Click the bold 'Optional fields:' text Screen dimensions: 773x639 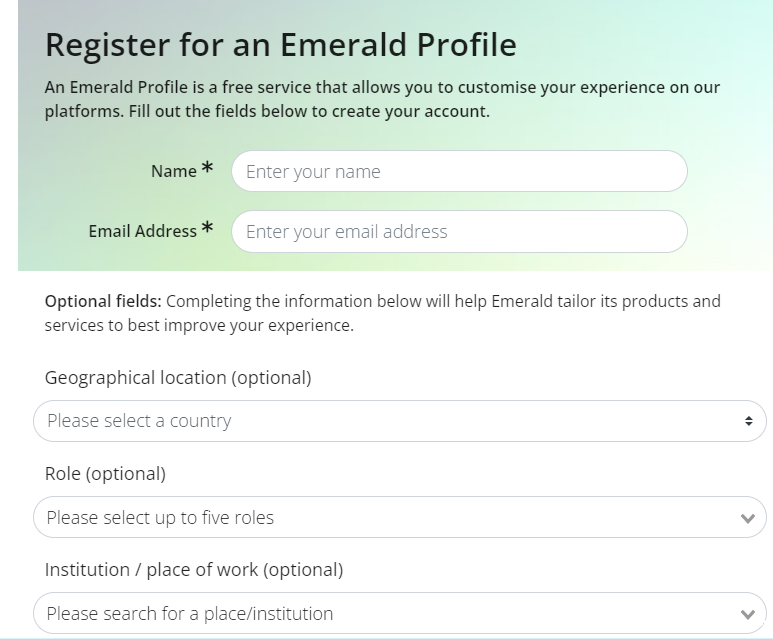pos(102,301)
